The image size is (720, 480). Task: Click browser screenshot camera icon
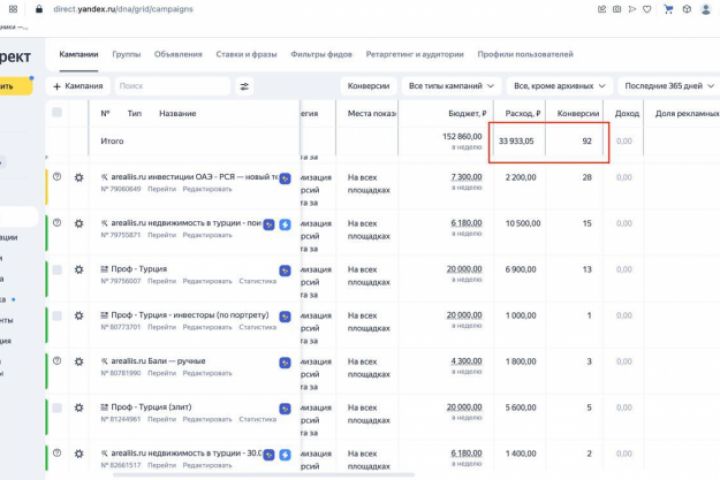(617, 9)
